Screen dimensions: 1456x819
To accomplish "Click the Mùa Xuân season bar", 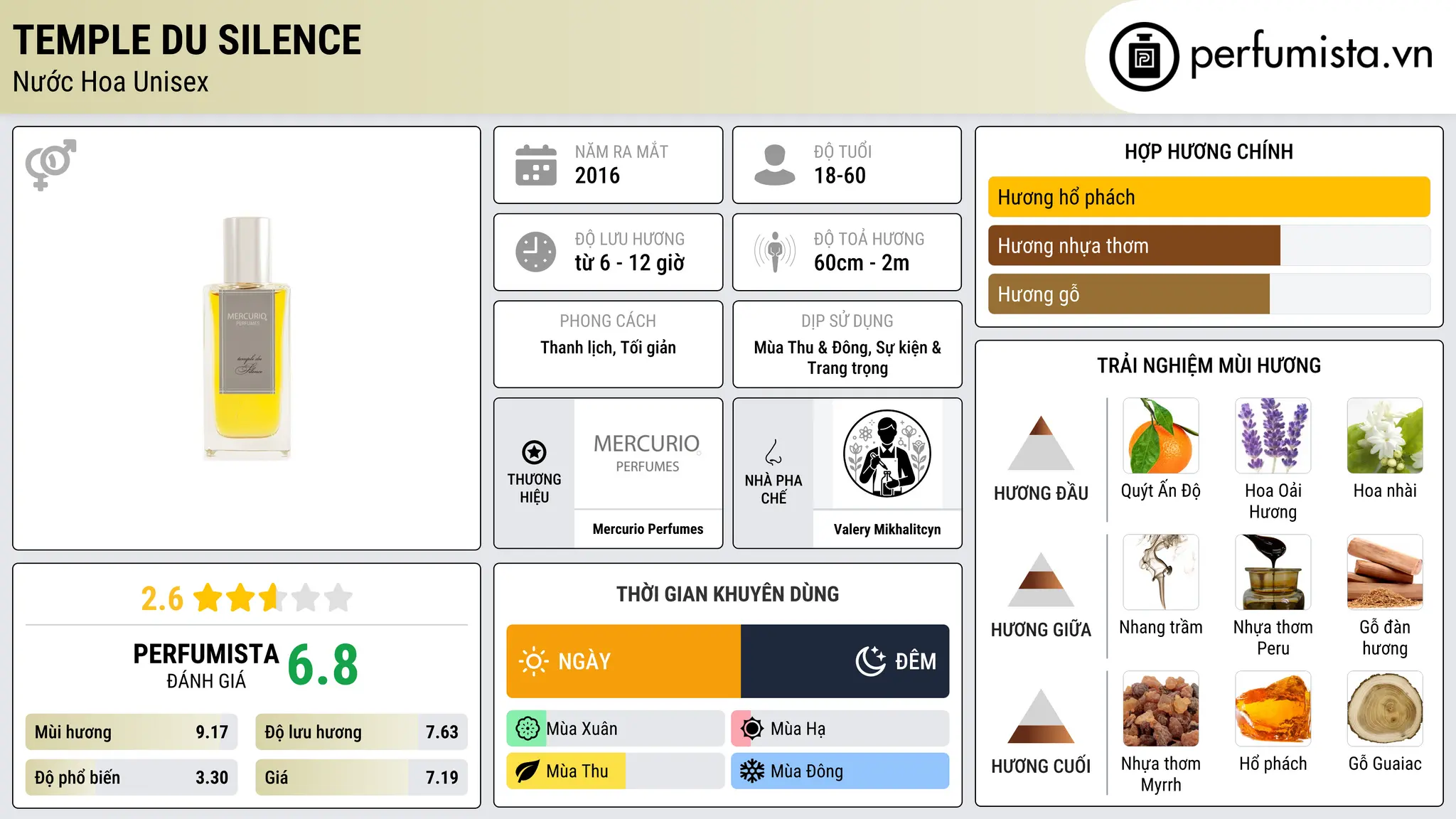I will point(616,729).
